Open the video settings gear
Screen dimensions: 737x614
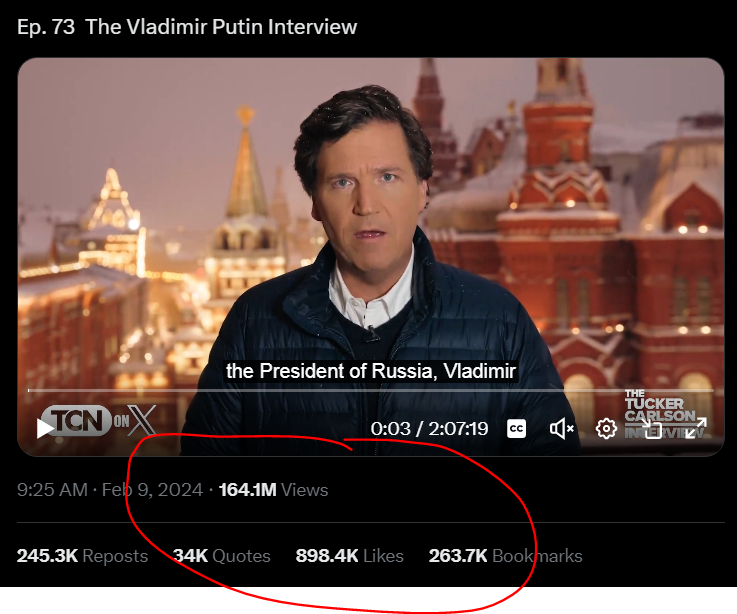[x=606, y=429]
